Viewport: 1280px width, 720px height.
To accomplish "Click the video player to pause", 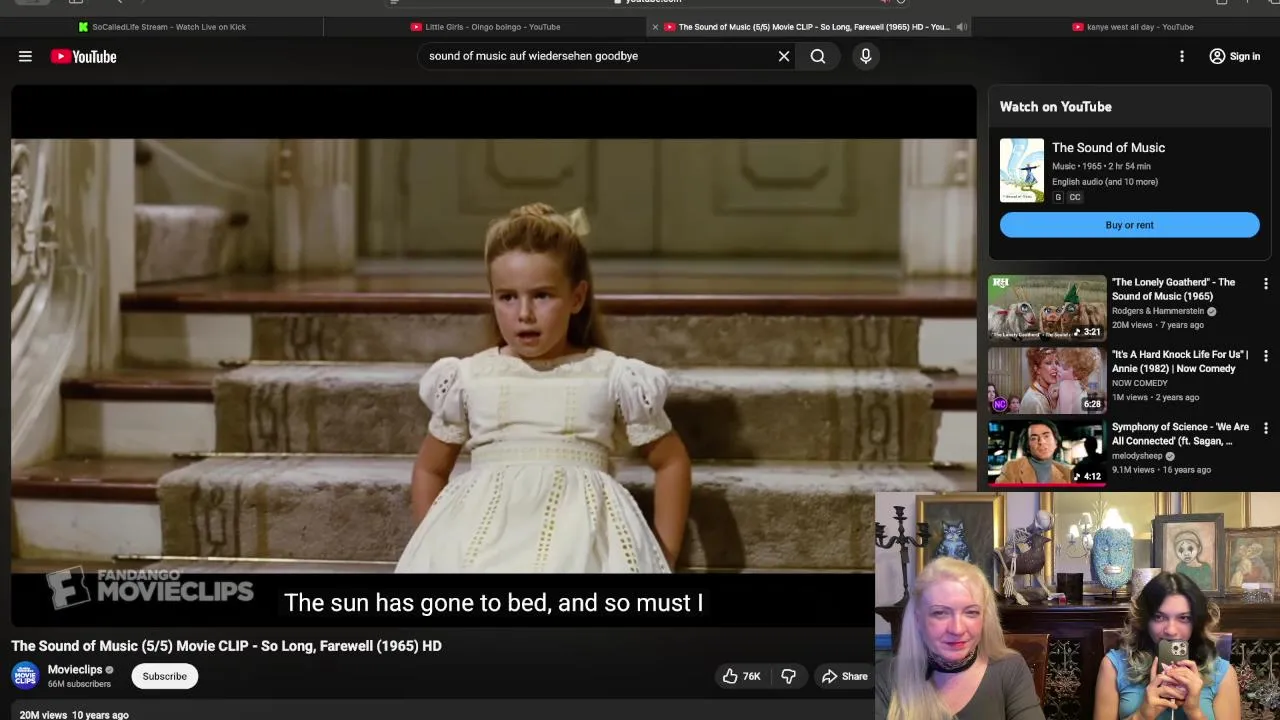I will pyautogui.click(x=493, y=355).
